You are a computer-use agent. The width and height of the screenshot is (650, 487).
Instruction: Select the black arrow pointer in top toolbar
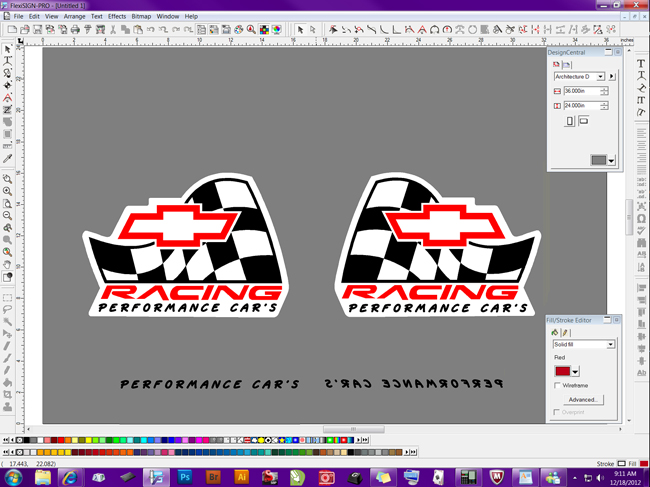pyautogui.click(x=301, y=29)
